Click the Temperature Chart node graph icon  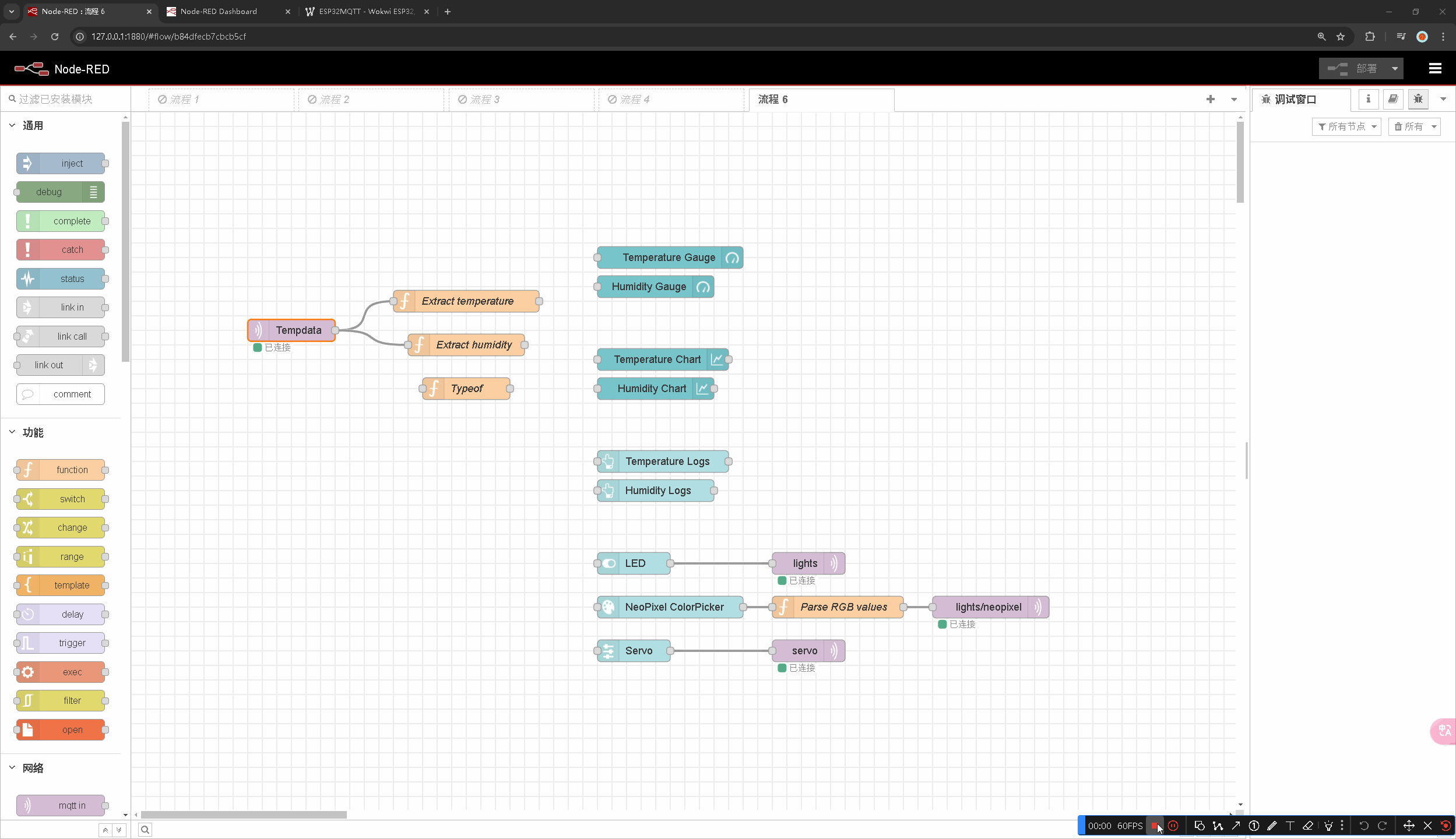click(x=716, y=359)
